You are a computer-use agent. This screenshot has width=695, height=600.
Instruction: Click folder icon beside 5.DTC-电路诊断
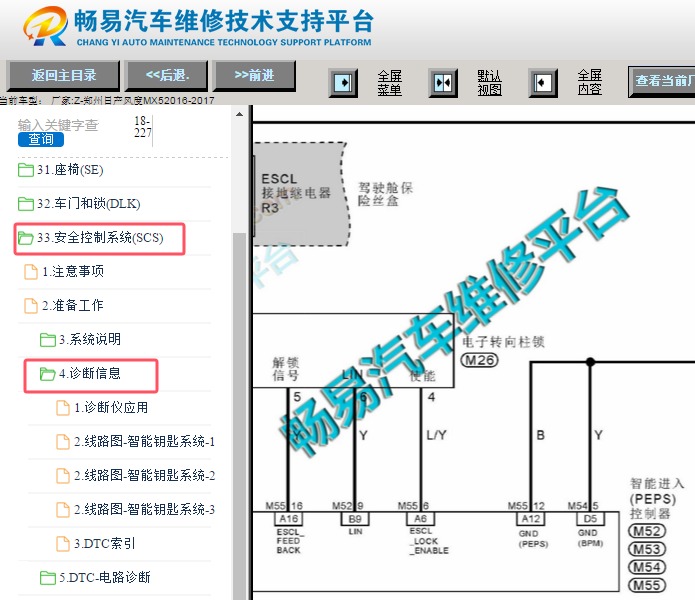(48, 578)
